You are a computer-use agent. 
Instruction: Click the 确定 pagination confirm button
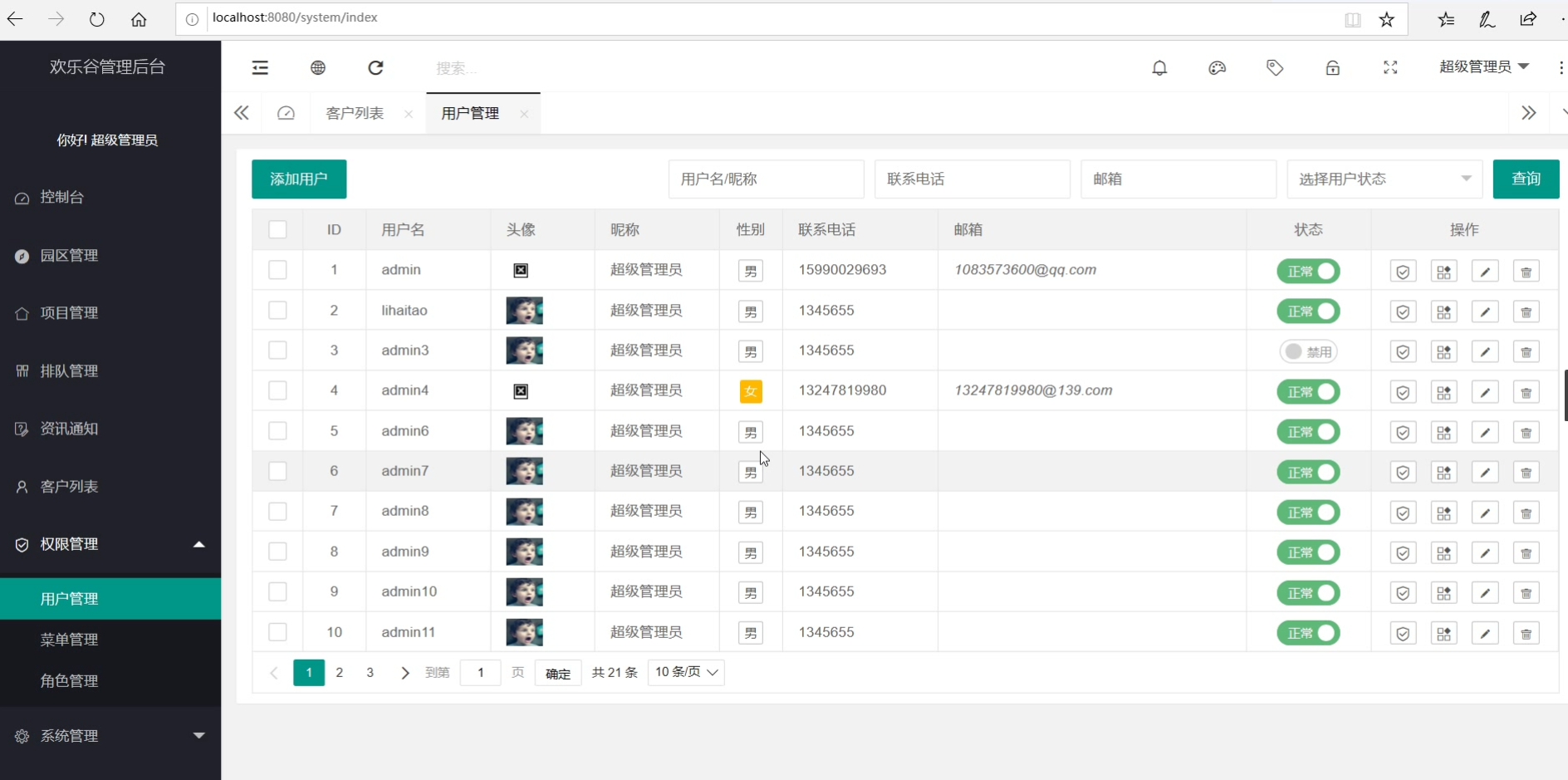pos(558,673)
